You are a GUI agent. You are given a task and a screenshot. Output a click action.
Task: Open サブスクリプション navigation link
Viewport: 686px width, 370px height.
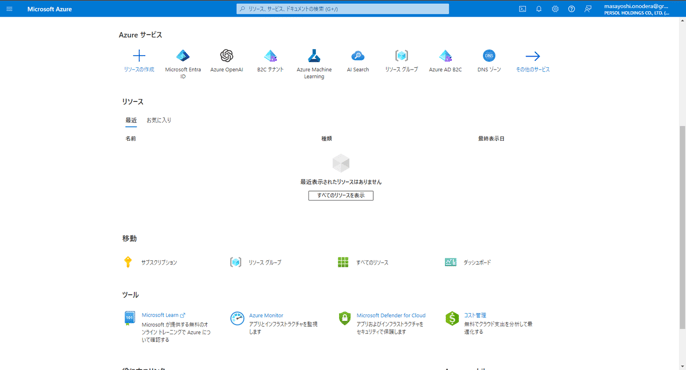tap(159, 262)
